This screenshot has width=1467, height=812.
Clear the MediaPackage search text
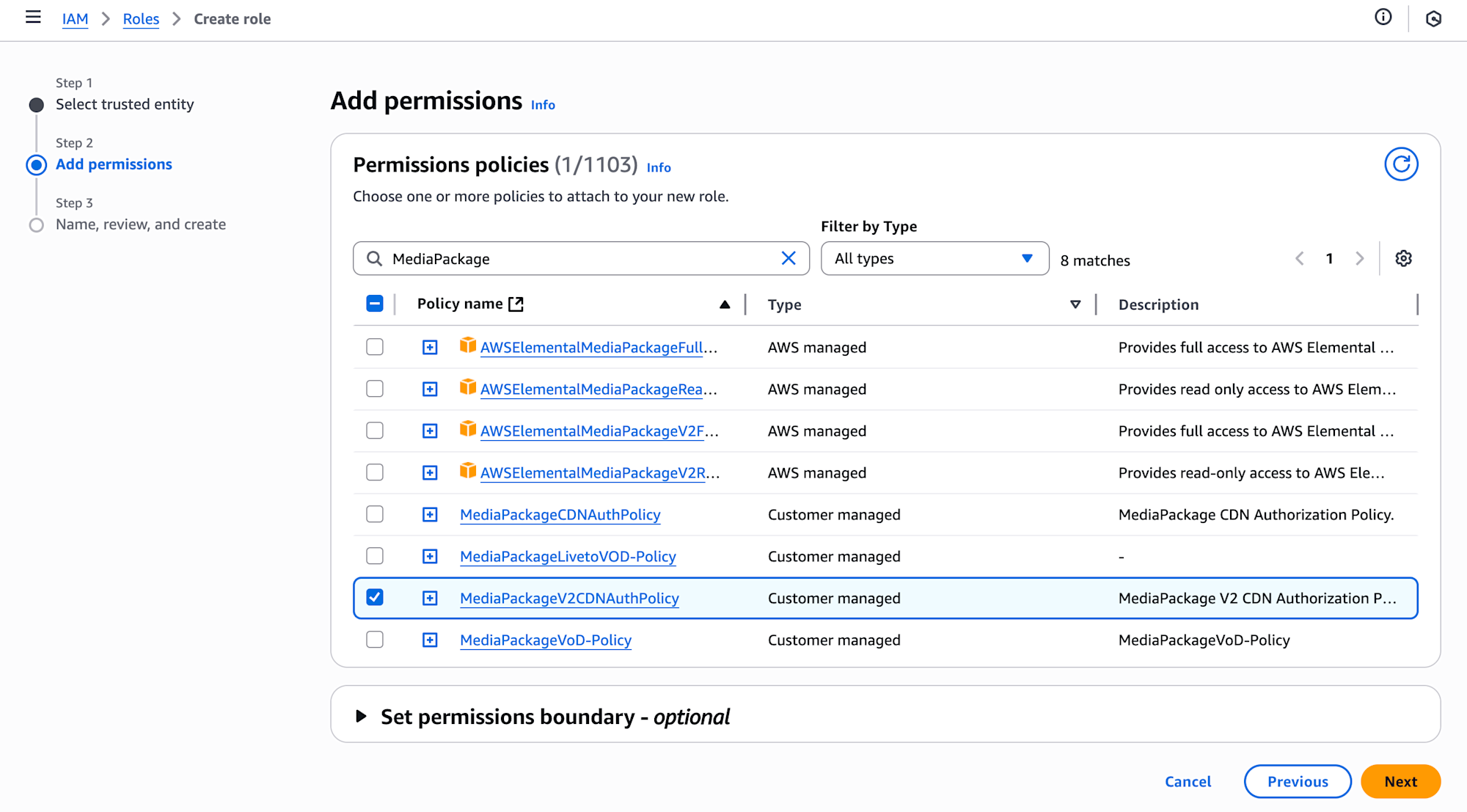tap(789, 259)
